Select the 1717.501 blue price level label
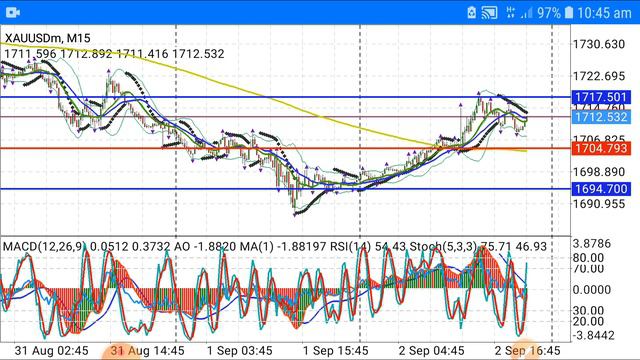640x360 pixels. click(601, 97)
